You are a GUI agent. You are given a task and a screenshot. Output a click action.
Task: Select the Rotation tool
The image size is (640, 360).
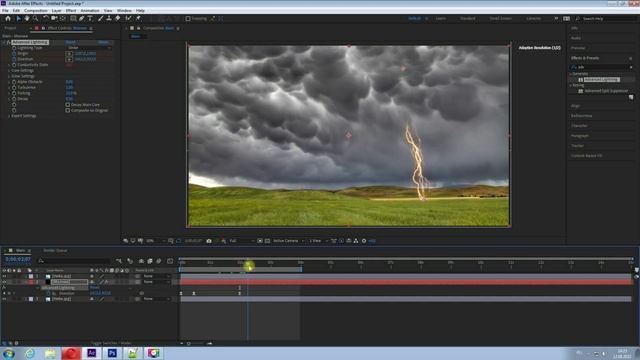[45, 18]
